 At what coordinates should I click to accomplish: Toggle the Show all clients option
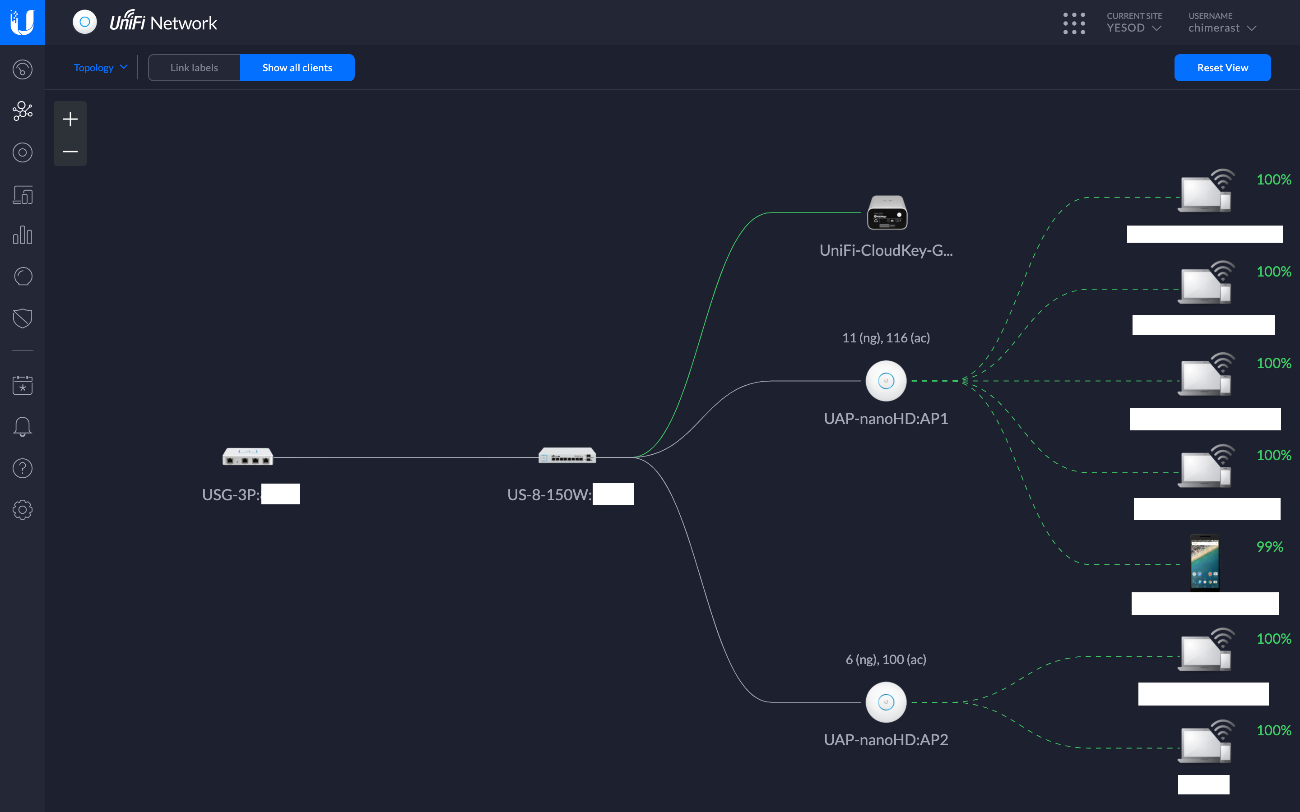click(x=297, y=68)
